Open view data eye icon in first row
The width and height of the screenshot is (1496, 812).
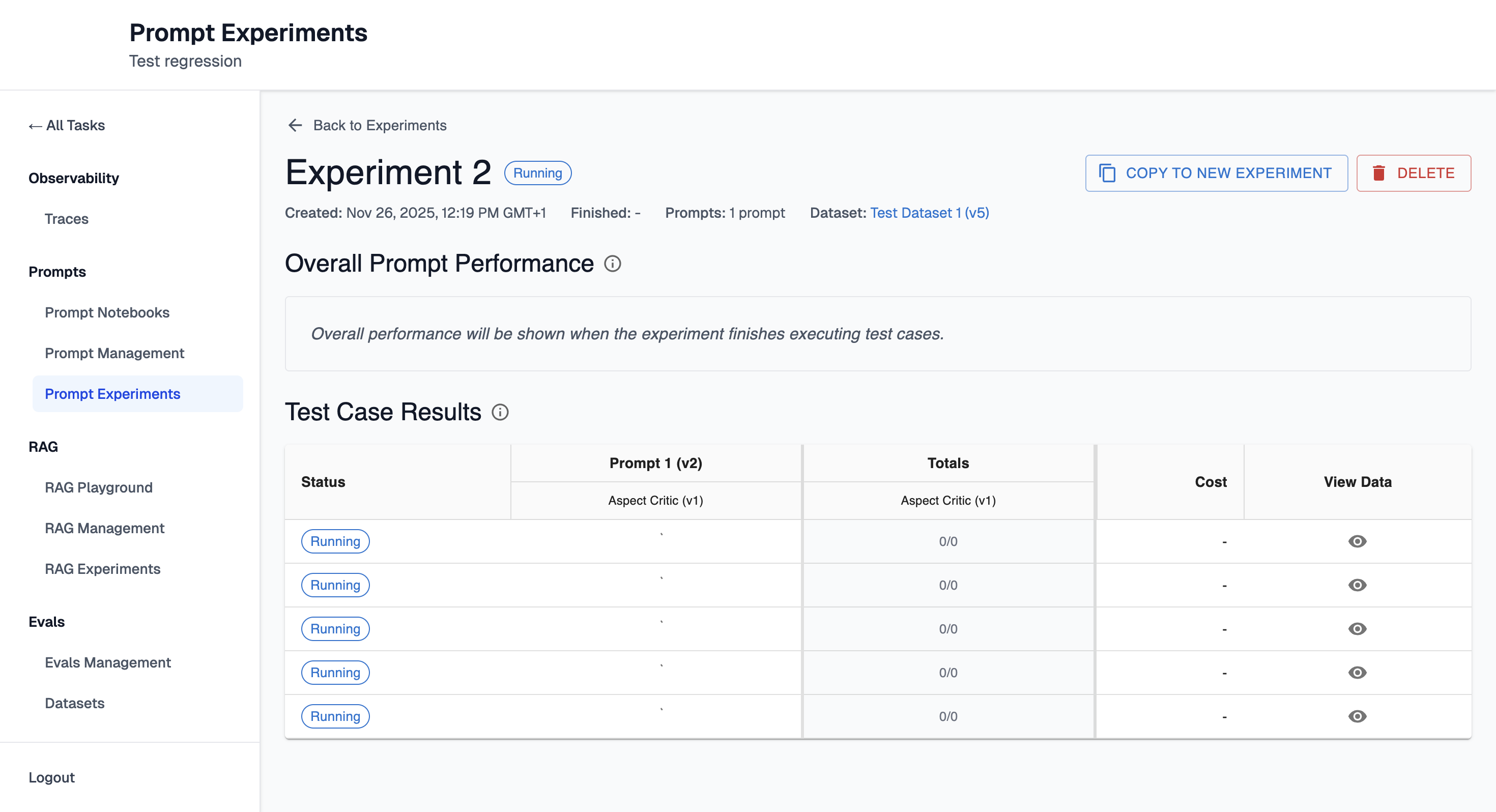1357,541
